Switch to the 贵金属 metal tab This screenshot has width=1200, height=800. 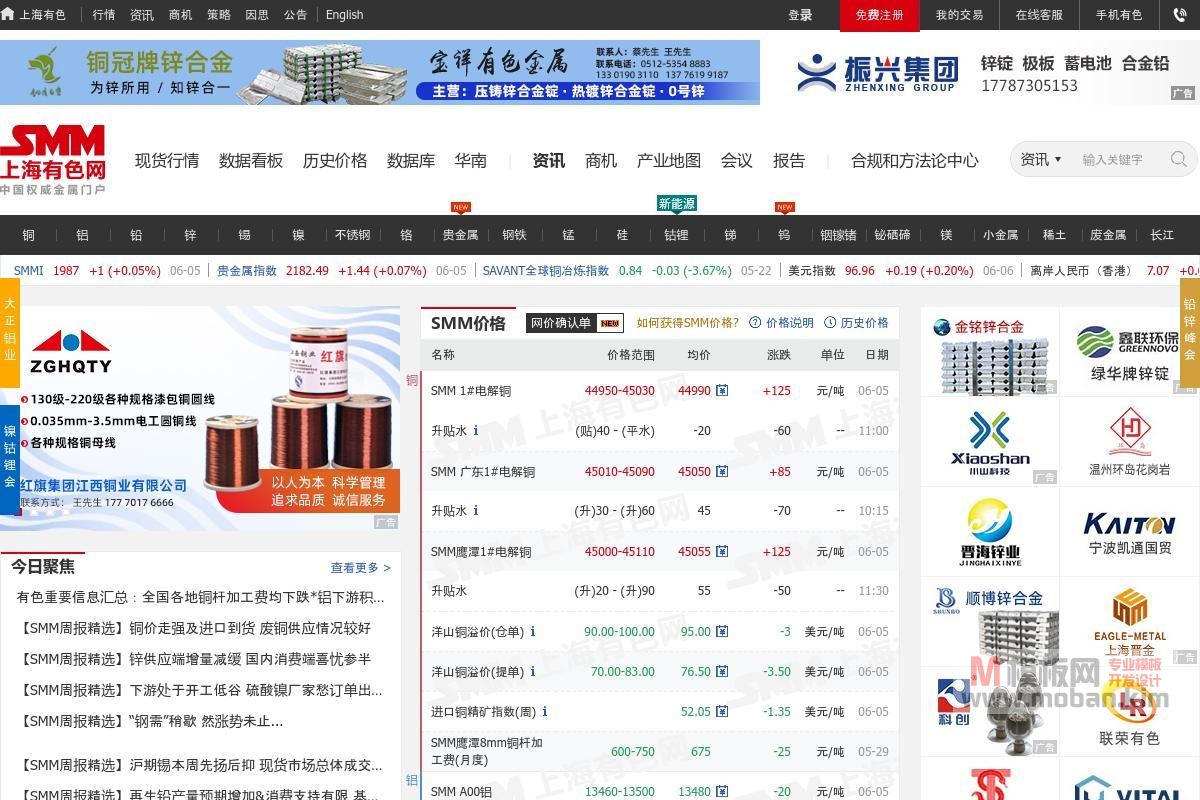pos(460,235)
